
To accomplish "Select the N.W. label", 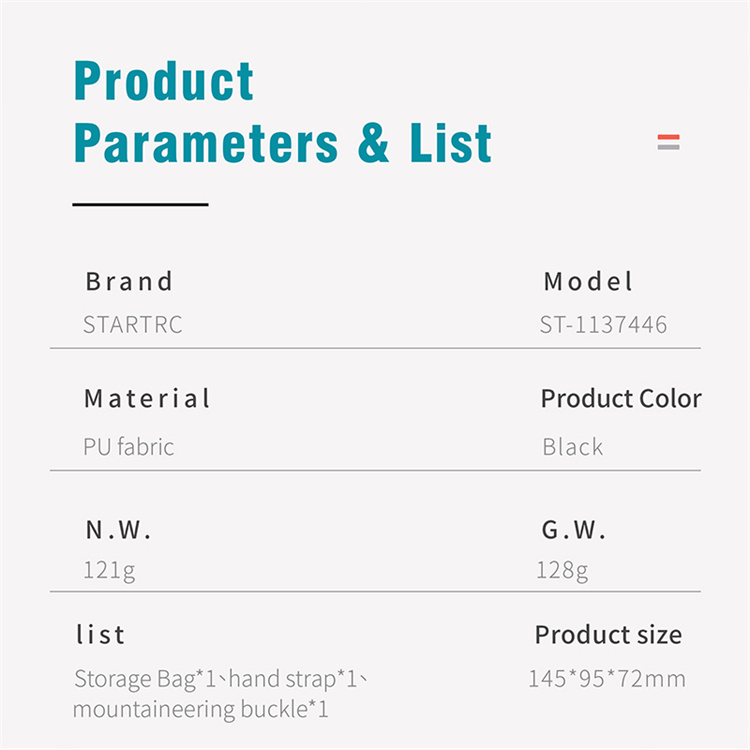I will tap(118, 530).
